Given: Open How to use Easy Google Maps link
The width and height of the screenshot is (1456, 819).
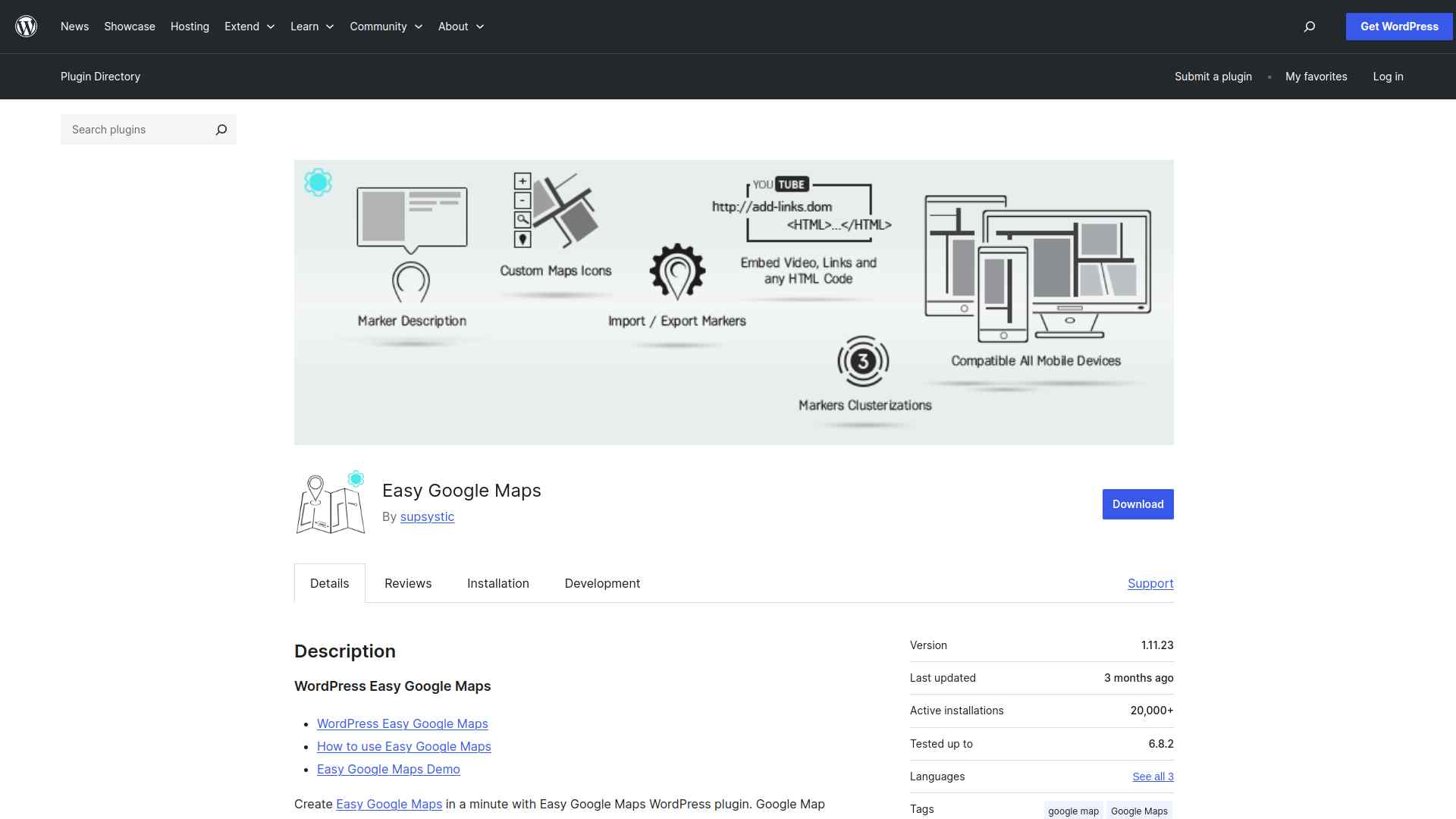Looking at the screenshot, I should point(403,746).
